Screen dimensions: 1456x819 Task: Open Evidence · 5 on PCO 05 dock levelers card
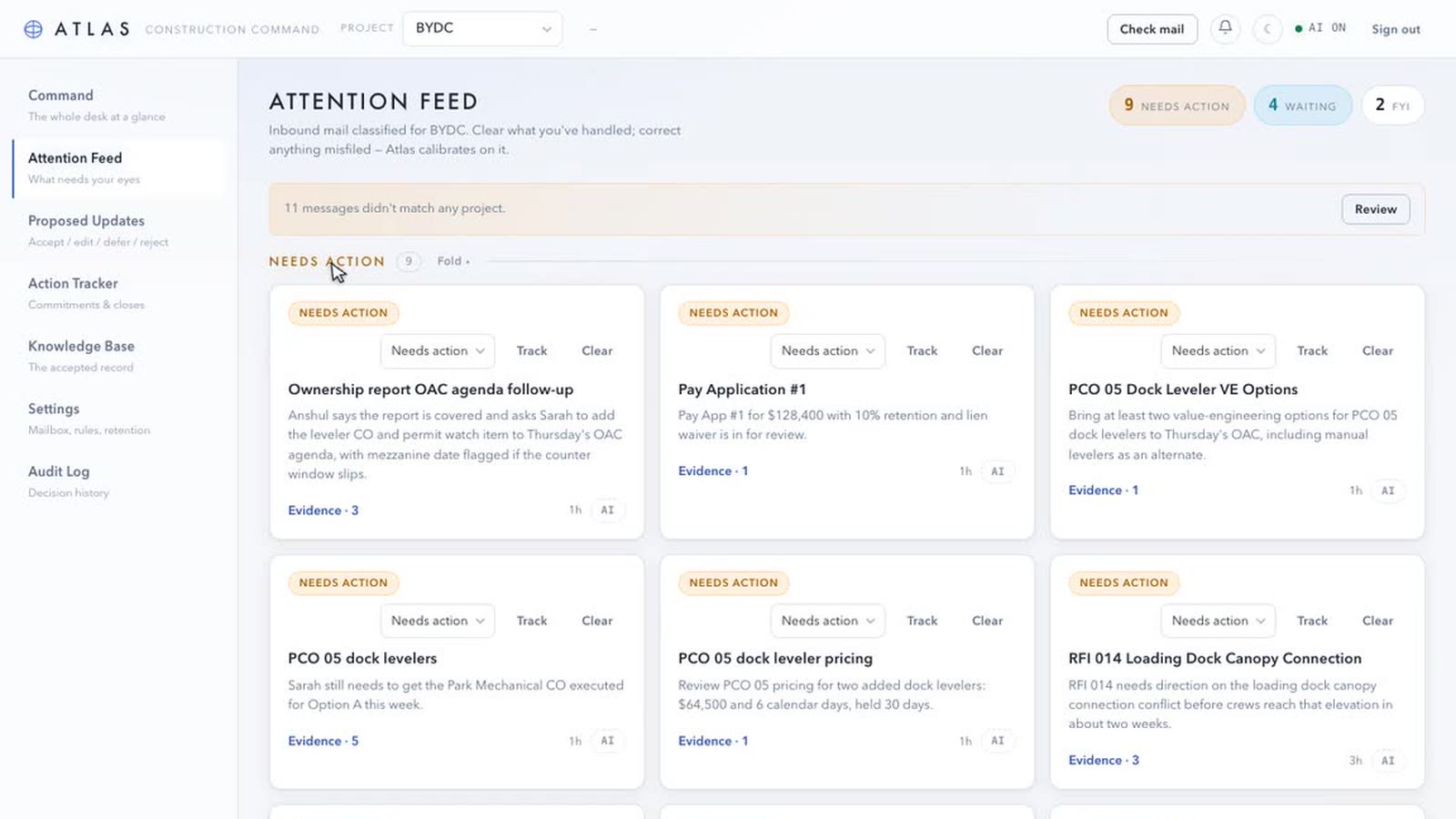[323, 742]
